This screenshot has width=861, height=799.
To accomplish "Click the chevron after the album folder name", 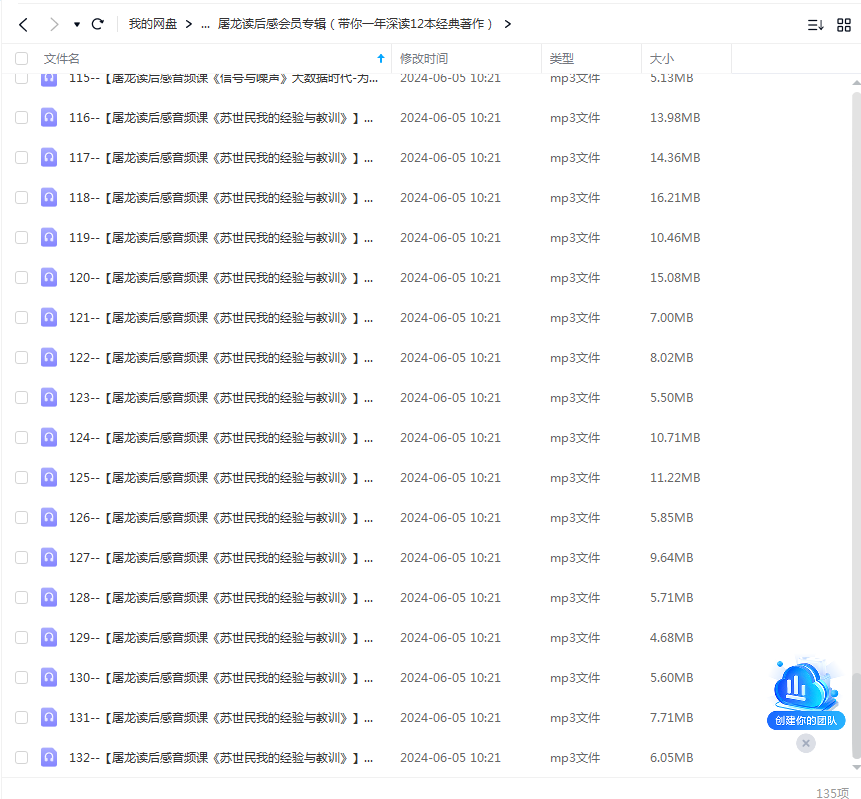I will click(x=508, y=23).
